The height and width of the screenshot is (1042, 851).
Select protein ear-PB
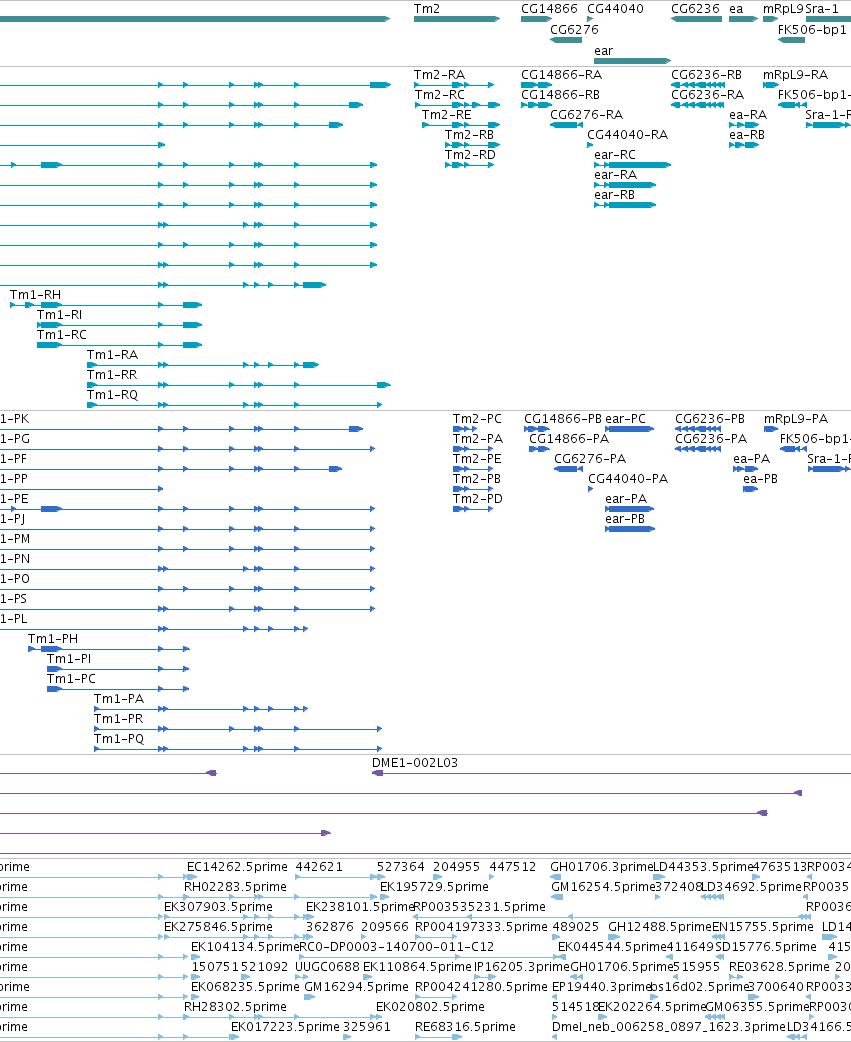(630, 529)
